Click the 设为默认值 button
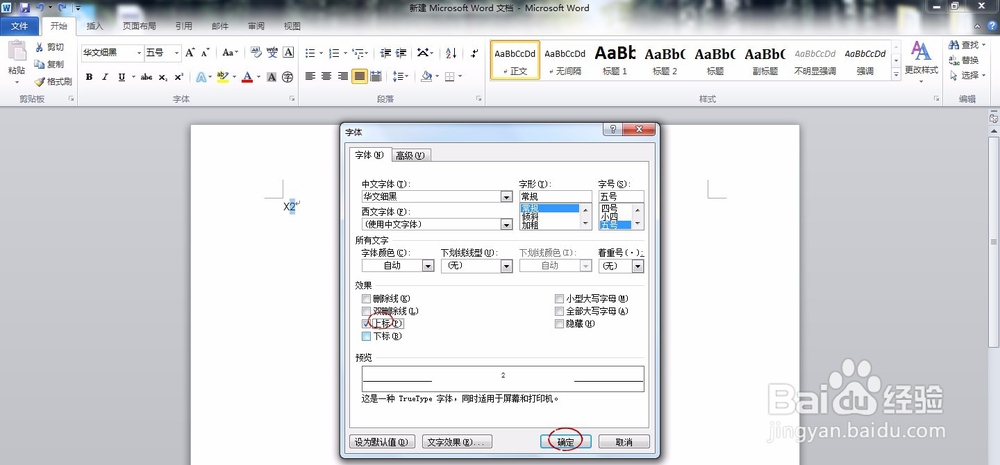This screenshot has width=1000, height=465. [x=382, y=441]
